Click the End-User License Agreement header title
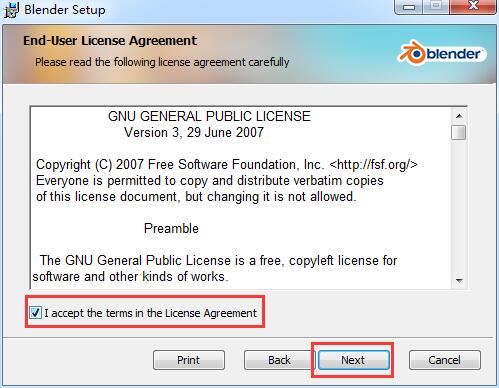The height and width of the screenshot is (388, 499). [x=110, y=41]
